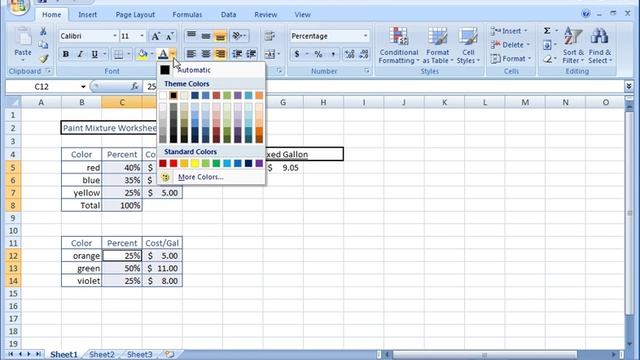Open the font size 11 dropdown

(x=142, y=36)
